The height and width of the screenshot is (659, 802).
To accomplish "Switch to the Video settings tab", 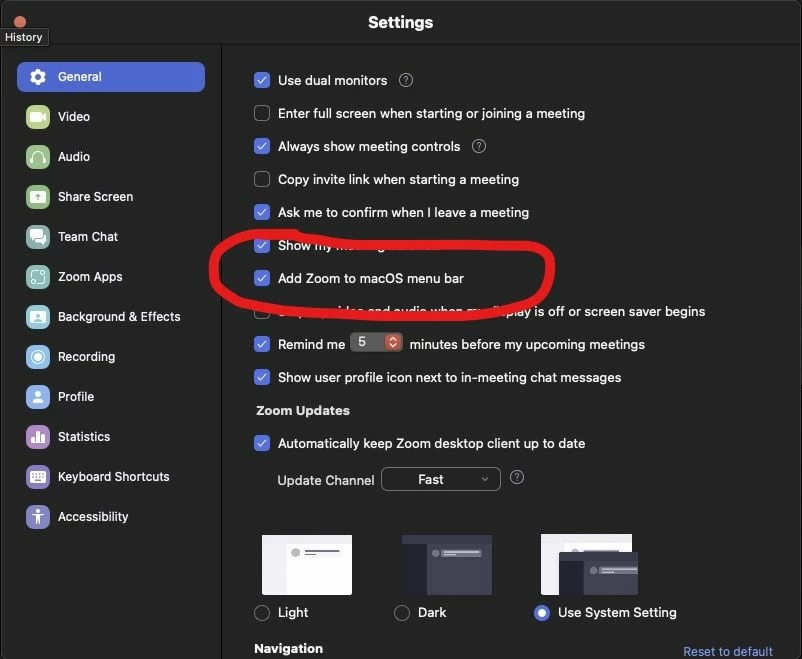I will 111,117.
